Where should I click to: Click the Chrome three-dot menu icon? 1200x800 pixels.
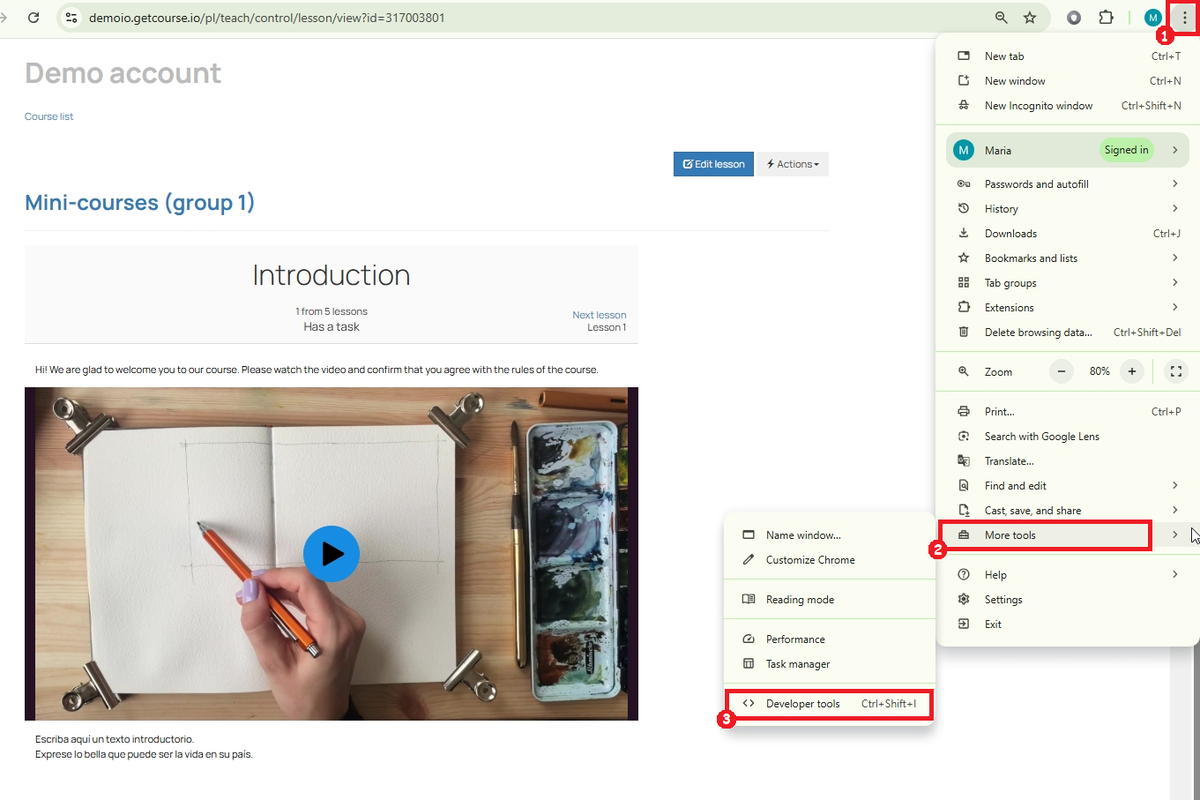coord(1184,18)
